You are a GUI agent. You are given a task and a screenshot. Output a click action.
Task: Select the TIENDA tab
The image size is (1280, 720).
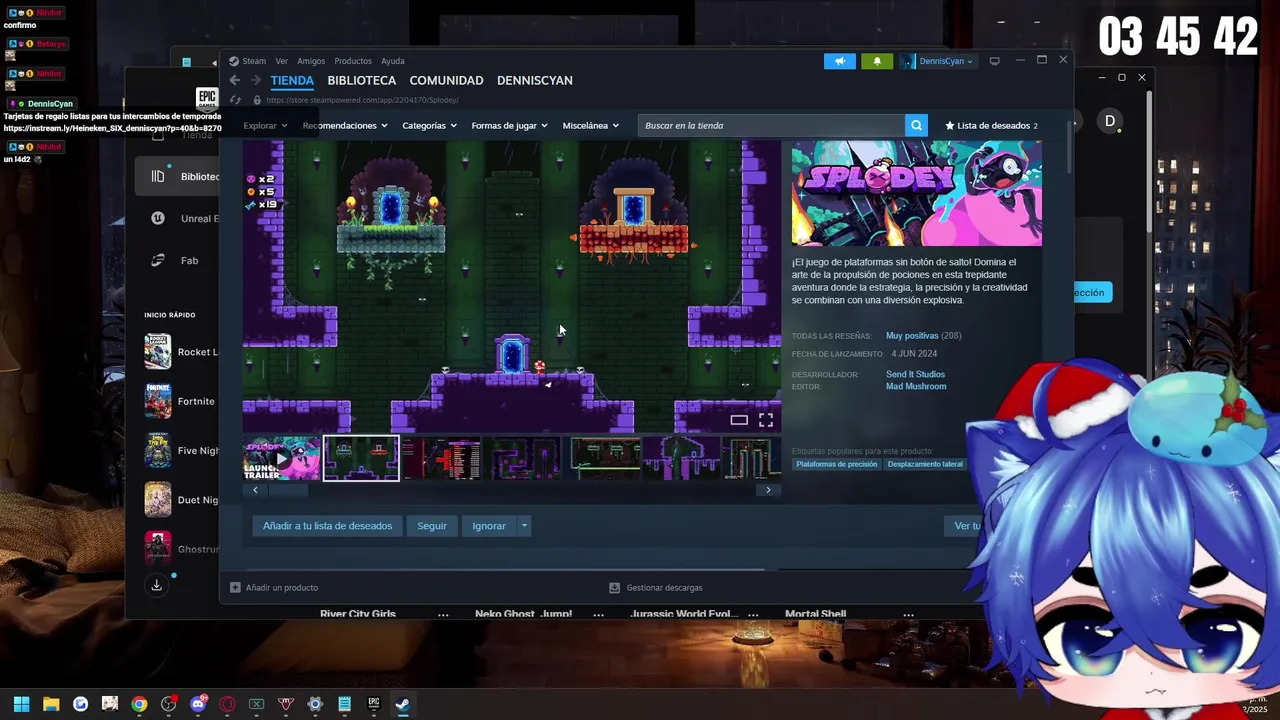coord(292,80)
